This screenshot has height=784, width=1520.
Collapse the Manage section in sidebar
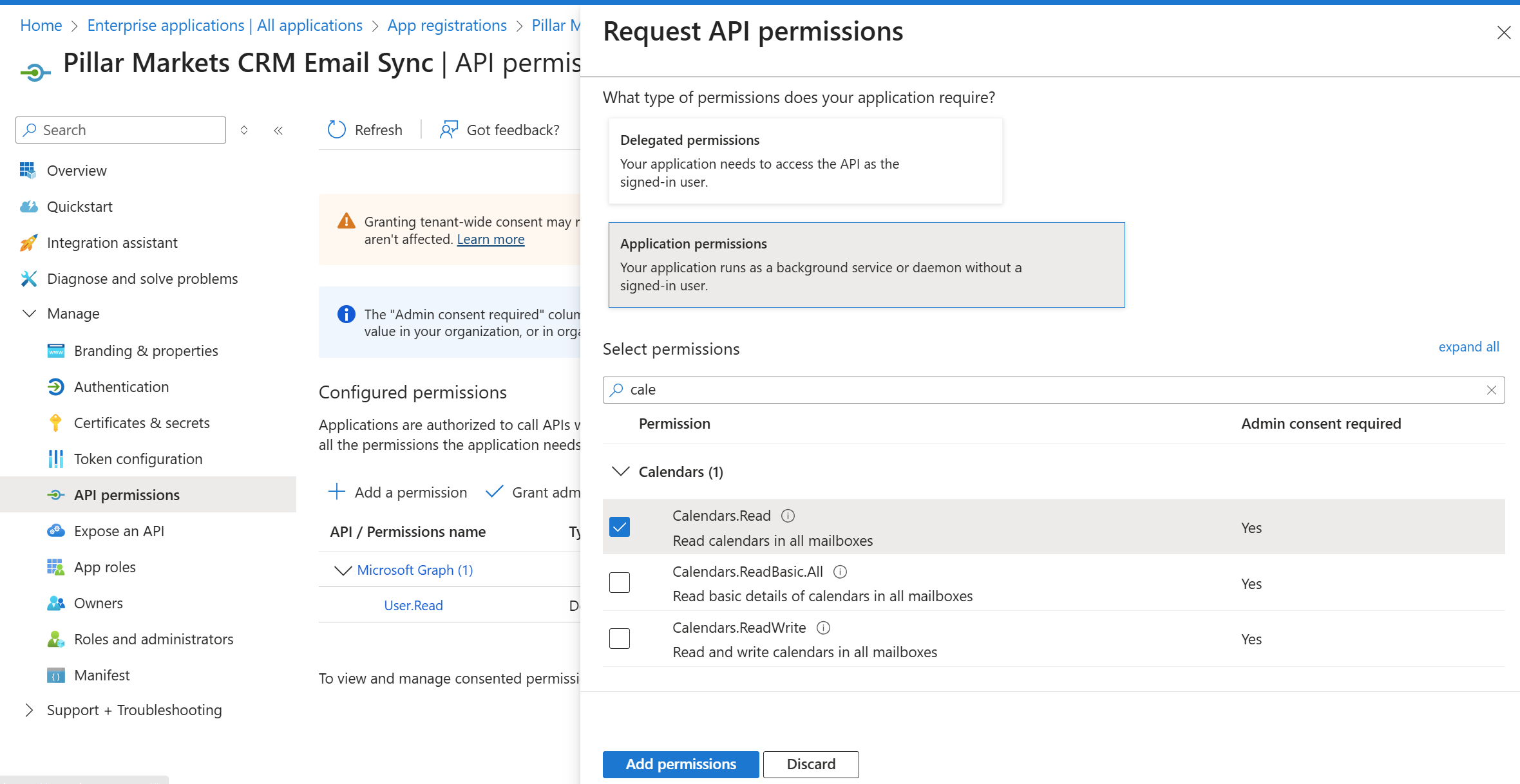pyautogui.click(x=29, y=313)
